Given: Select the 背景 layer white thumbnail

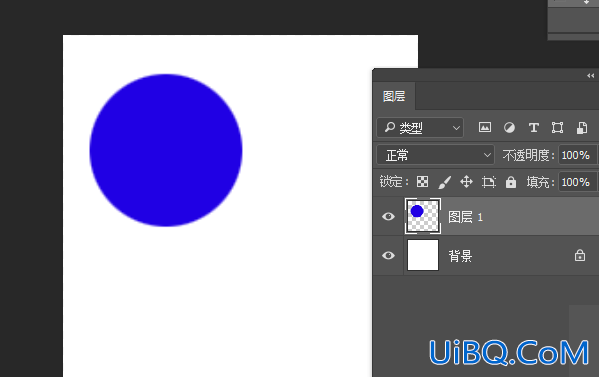Looking at the screenshot, I should coord(423,255).
